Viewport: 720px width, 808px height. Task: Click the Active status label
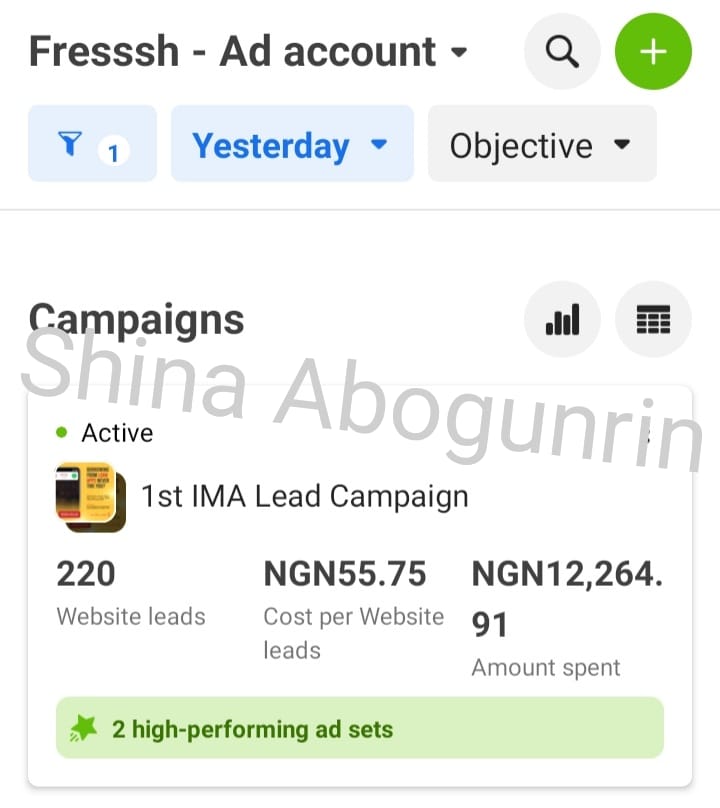click(x=117, y=433)
